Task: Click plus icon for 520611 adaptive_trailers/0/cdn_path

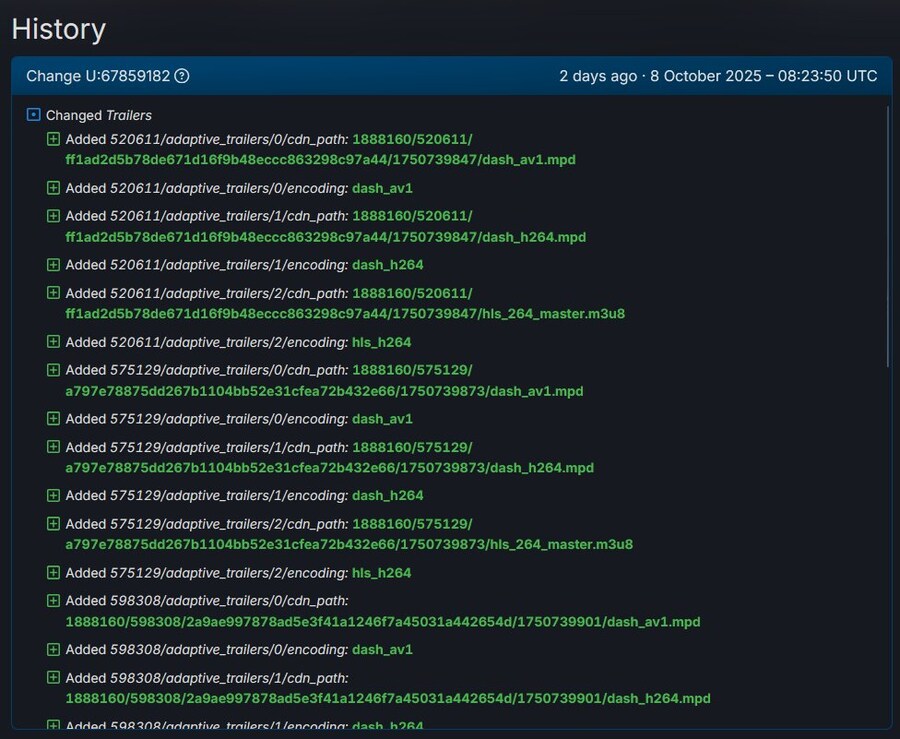Action: coord(54,139)
